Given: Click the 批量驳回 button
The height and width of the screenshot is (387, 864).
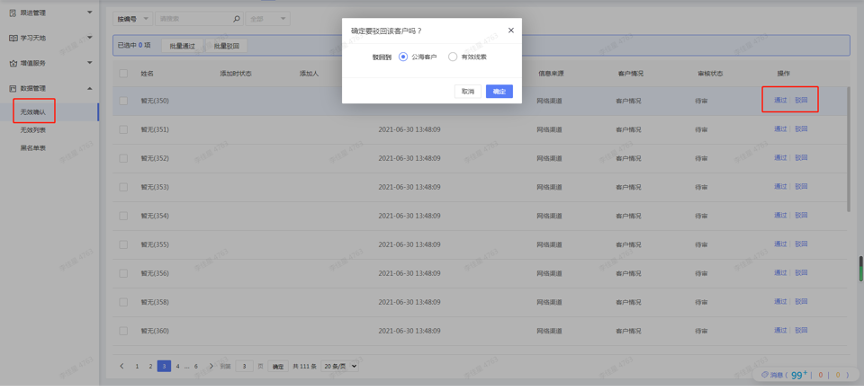Looking at the screenshot, I should tap(226, 46).
